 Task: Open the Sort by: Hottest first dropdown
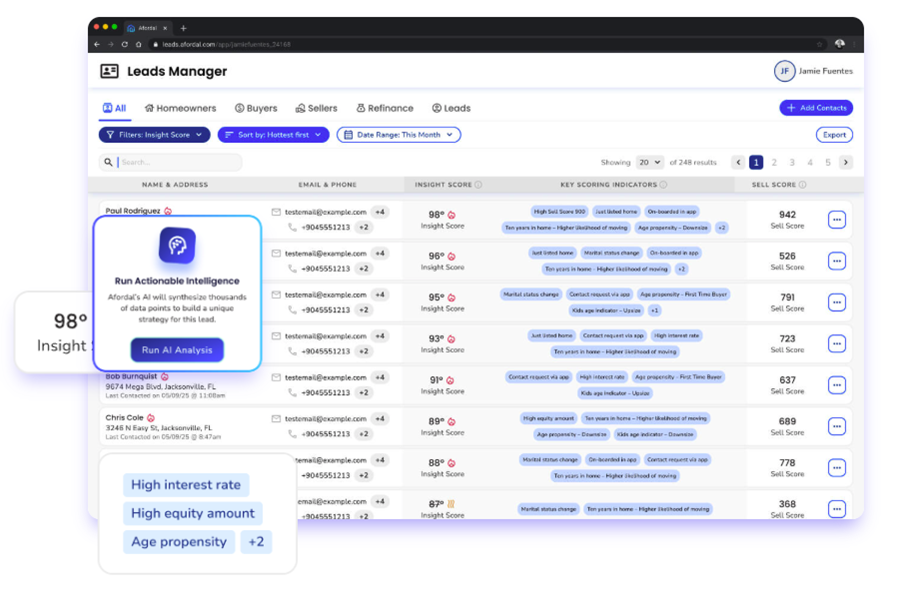click(x=273, y=135)
